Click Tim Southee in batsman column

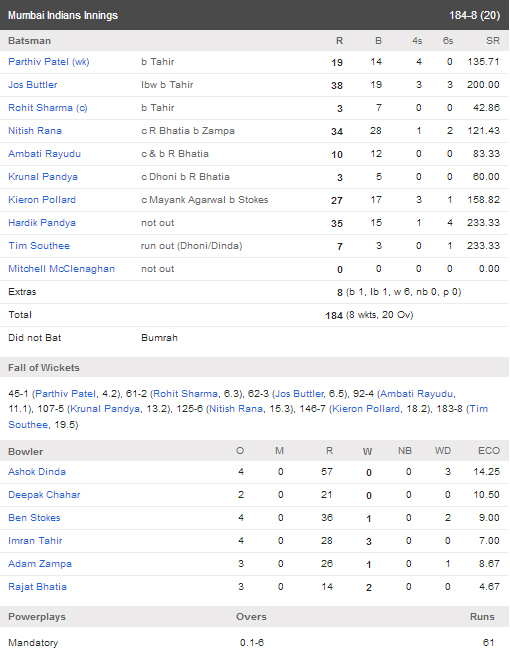39,246
